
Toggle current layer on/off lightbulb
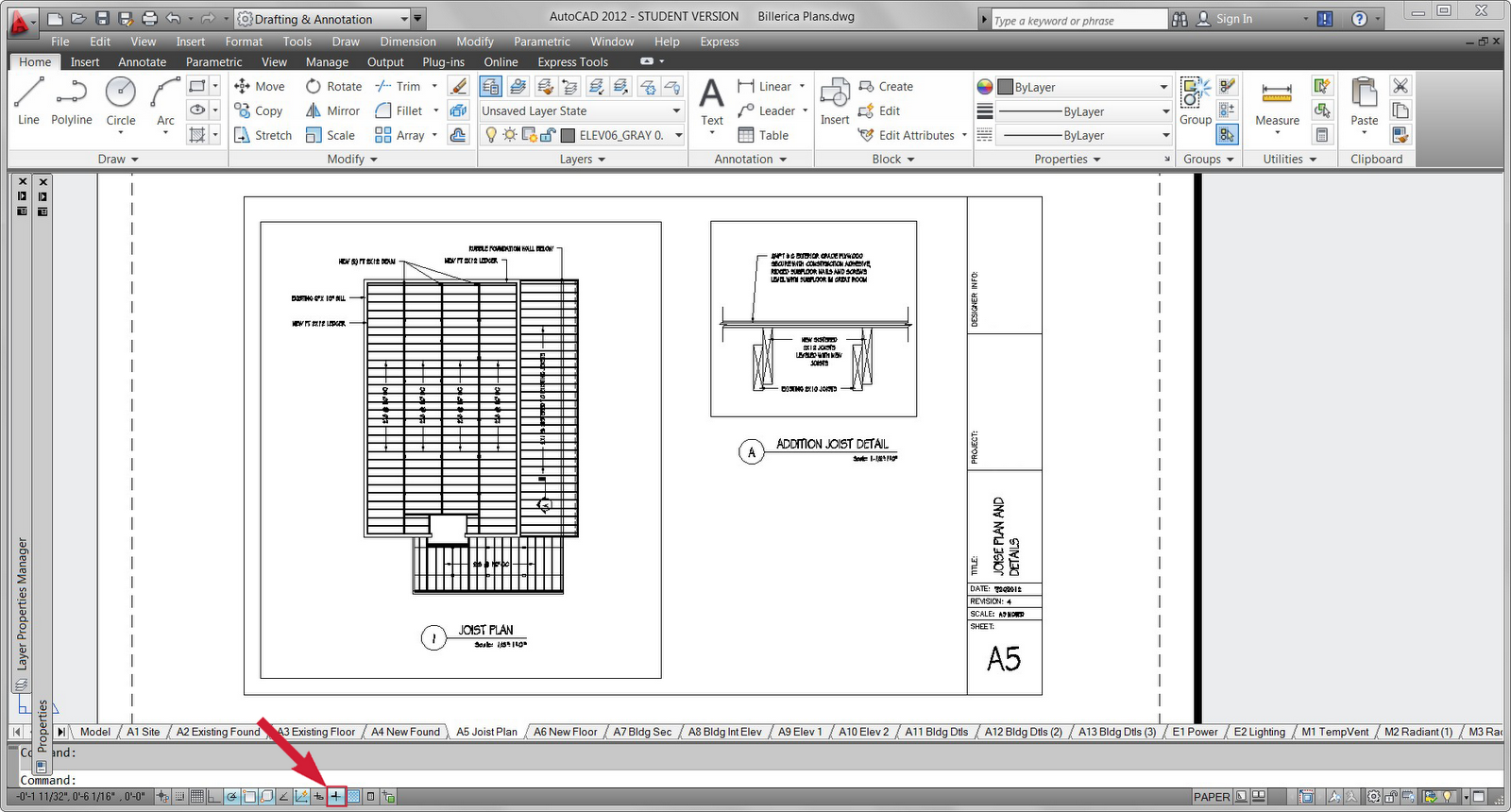point(490,135)
